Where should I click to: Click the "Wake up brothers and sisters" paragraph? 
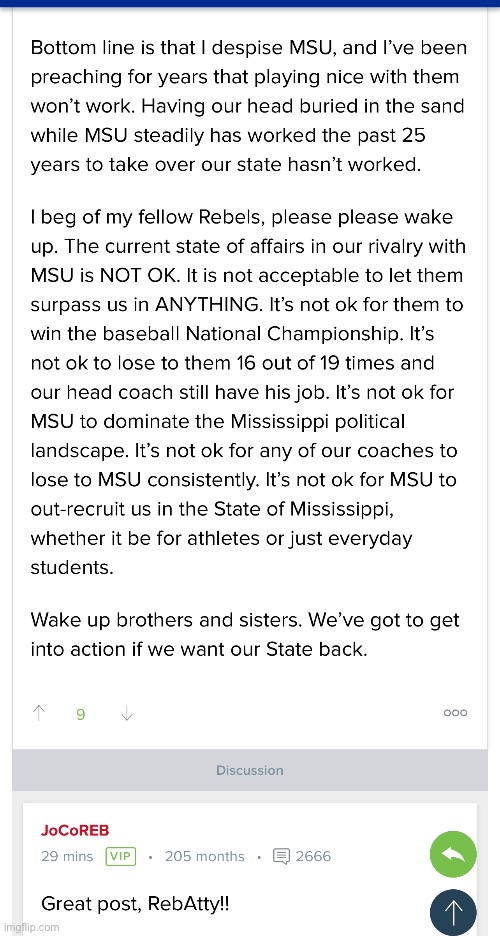point(245,634)
